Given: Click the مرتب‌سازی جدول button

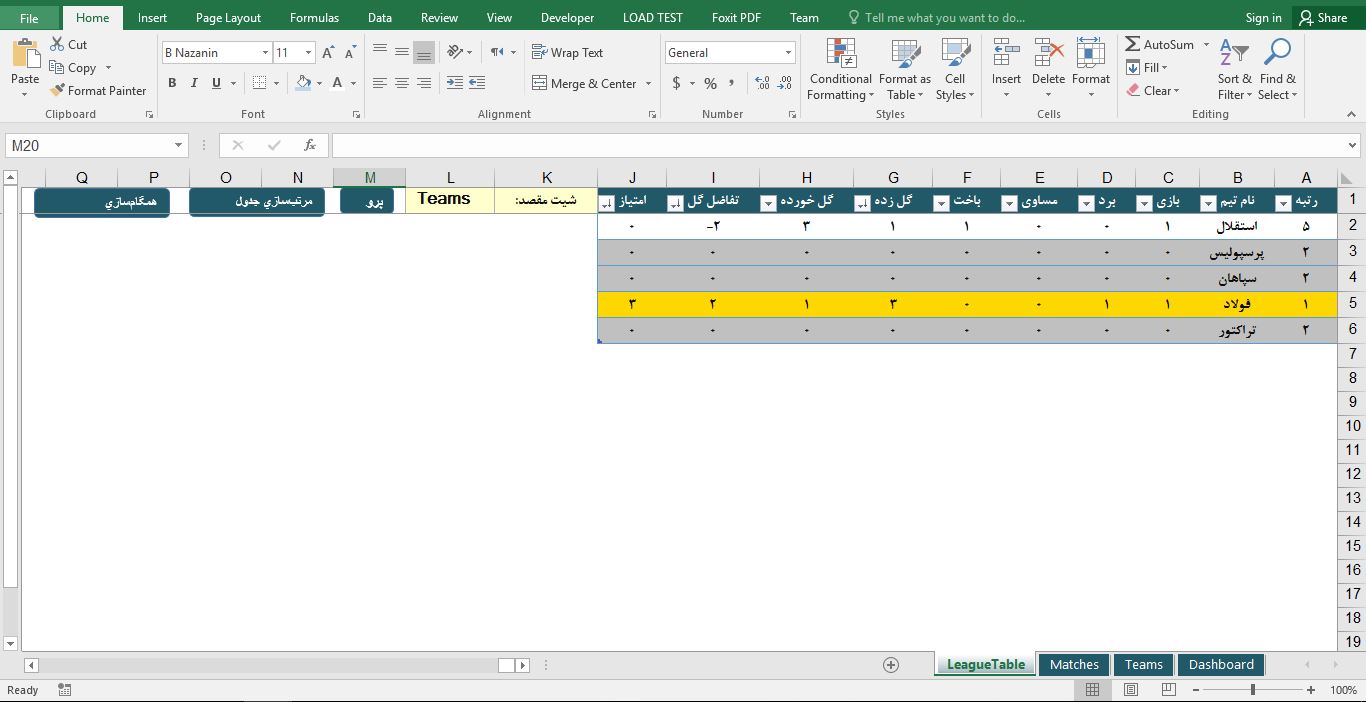Looking at the screenshot, I should pyautogui.click(x=257, y=202).
